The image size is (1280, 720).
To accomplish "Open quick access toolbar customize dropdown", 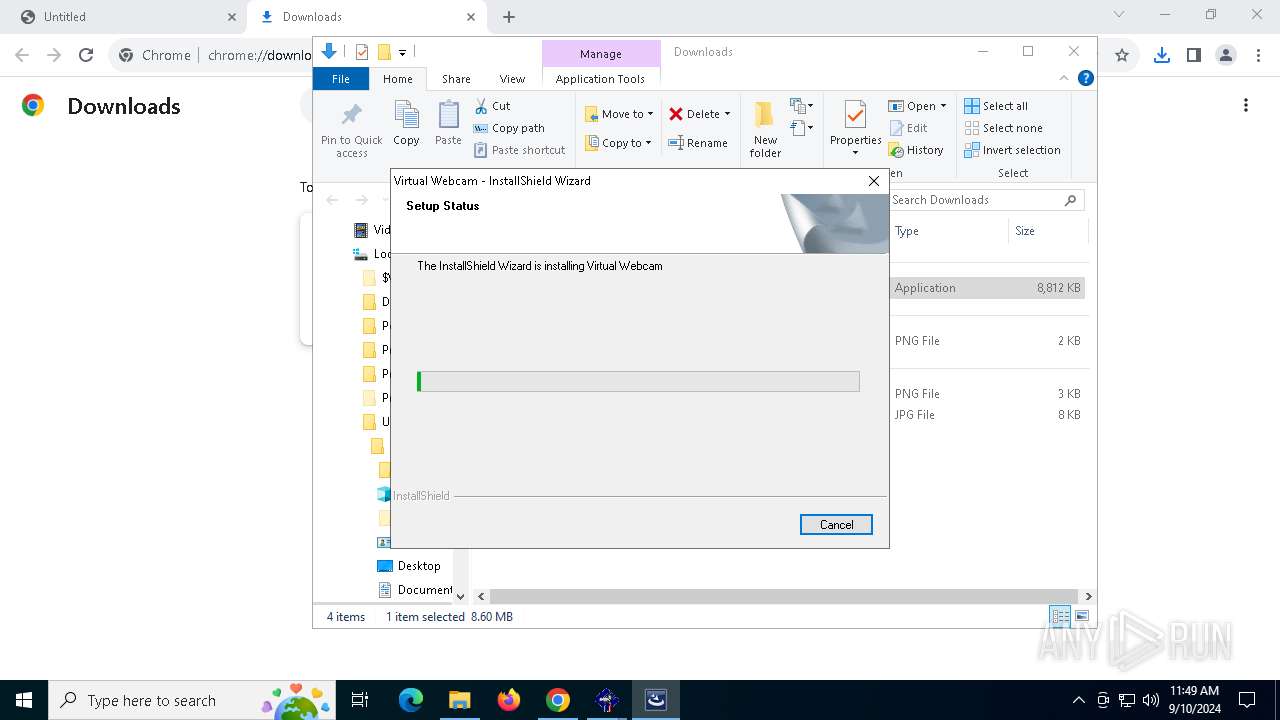I will click(402, 52).
